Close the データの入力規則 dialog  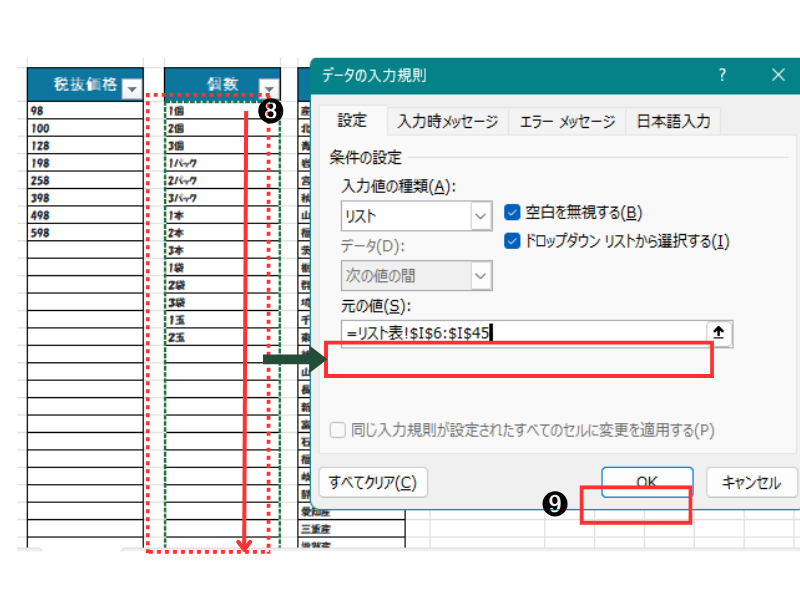click(778, 75)
